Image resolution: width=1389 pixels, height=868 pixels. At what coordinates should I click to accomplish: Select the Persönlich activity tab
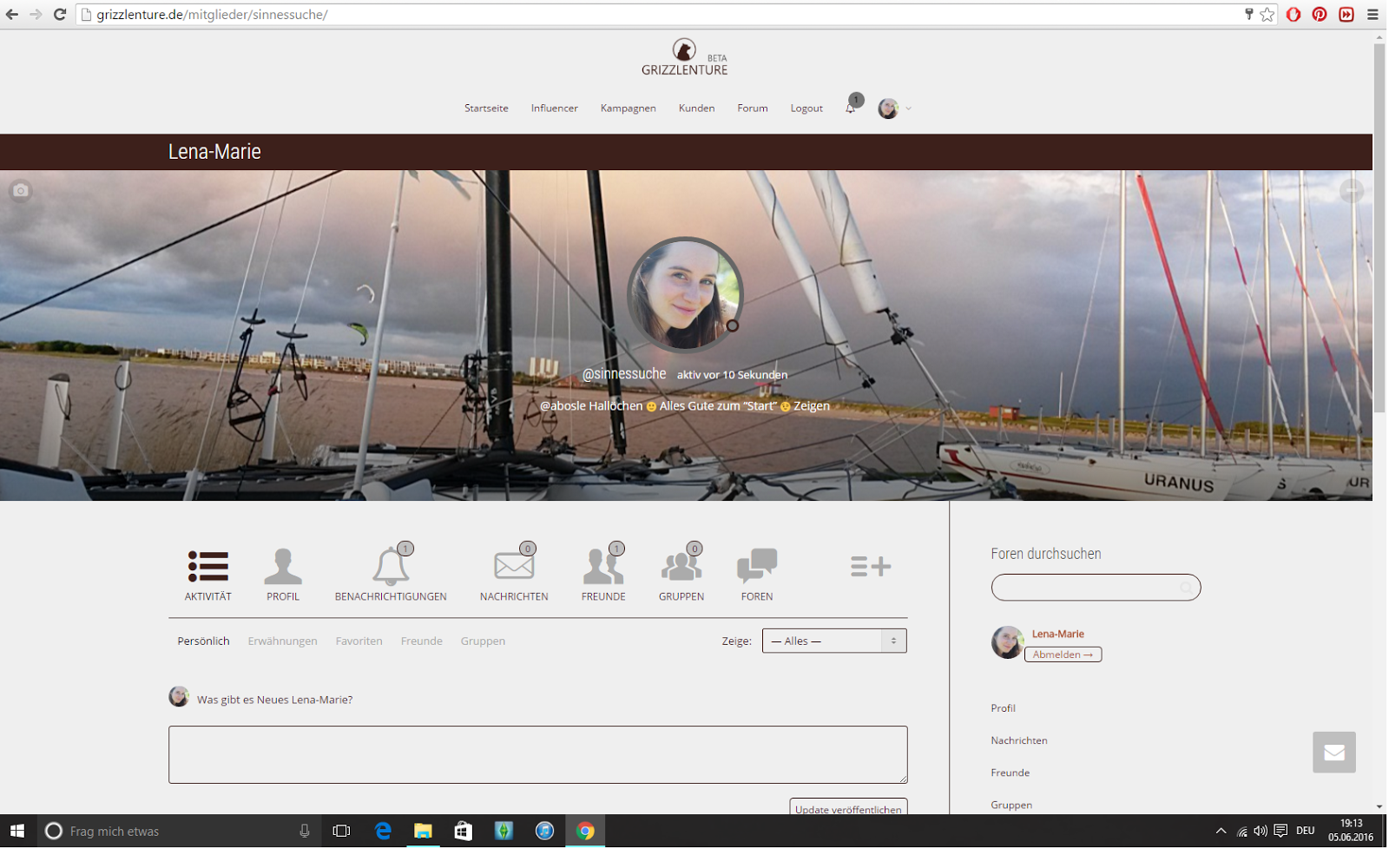pos(204,641)
